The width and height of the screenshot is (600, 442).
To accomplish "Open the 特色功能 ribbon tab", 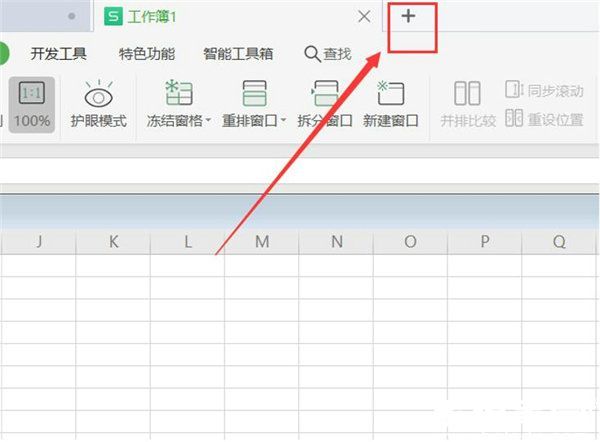I will click(147, 54).
